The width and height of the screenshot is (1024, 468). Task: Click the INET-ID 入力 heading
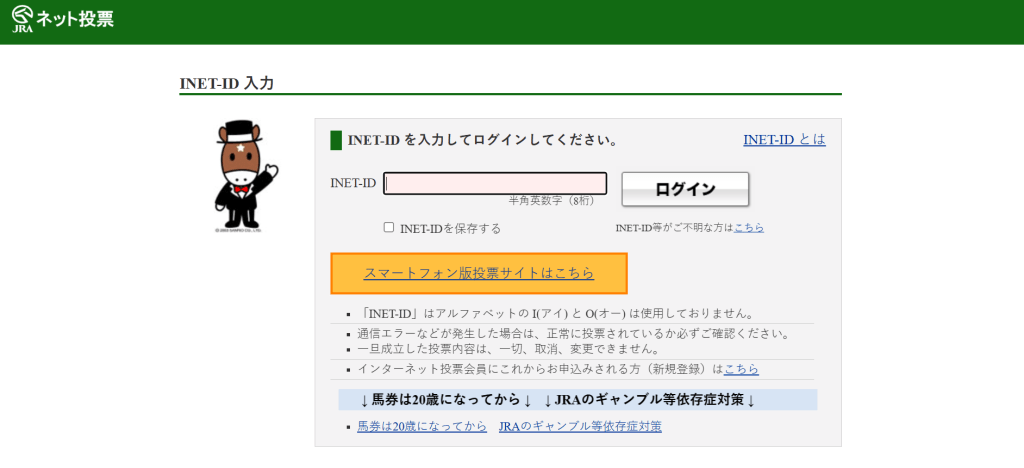pyautogui.click(x=227, y=84)
